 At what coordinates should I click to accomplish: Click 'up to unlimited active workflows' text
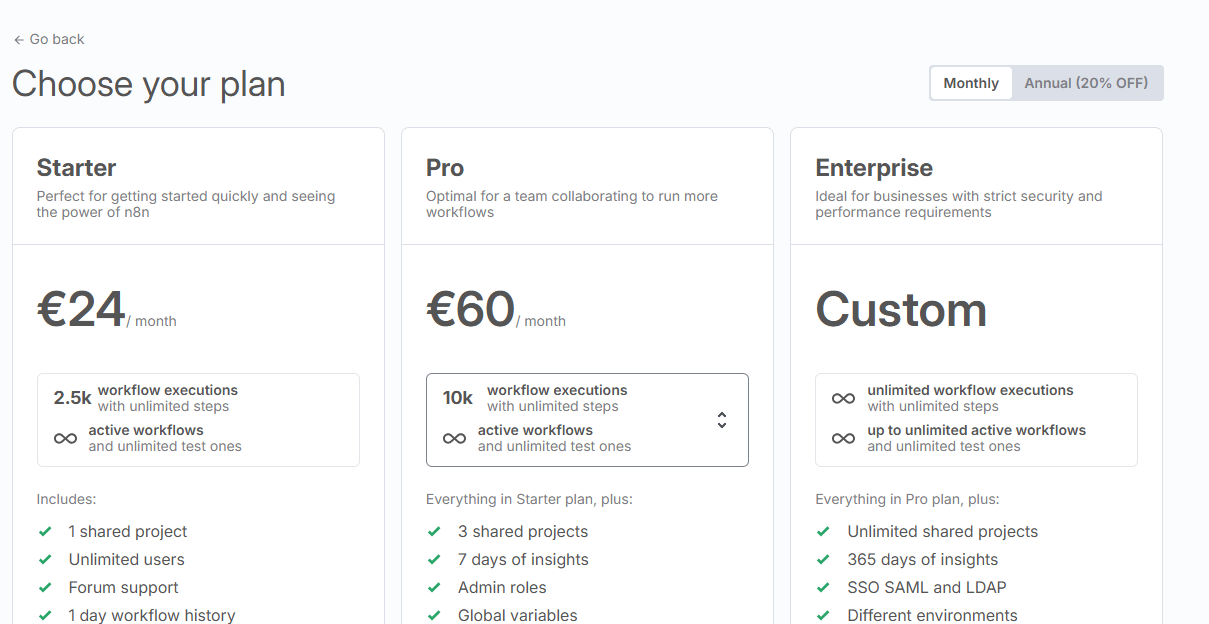pos(976,430)
